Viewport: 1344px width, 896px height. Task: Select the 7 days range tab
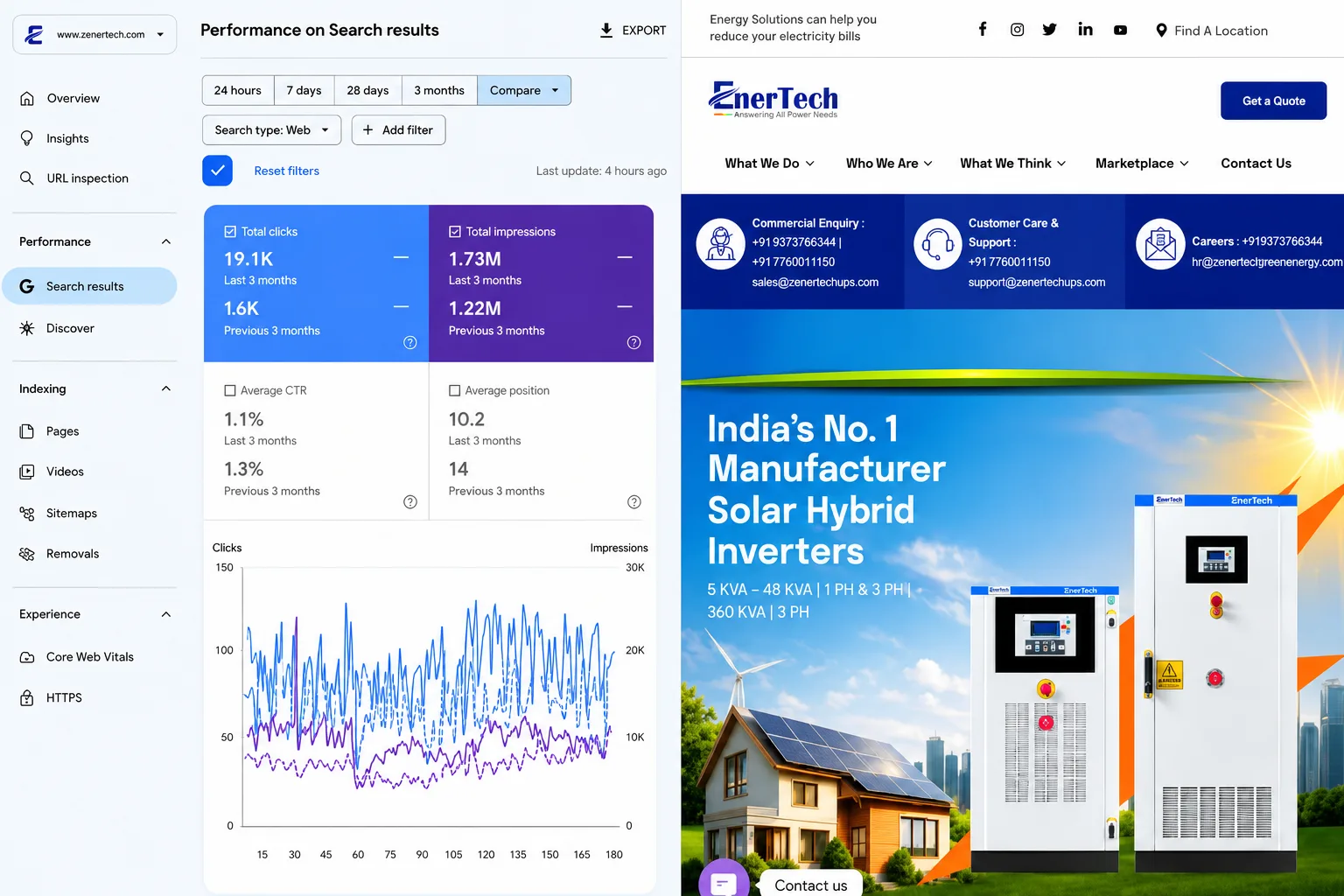tap(304, 90)
